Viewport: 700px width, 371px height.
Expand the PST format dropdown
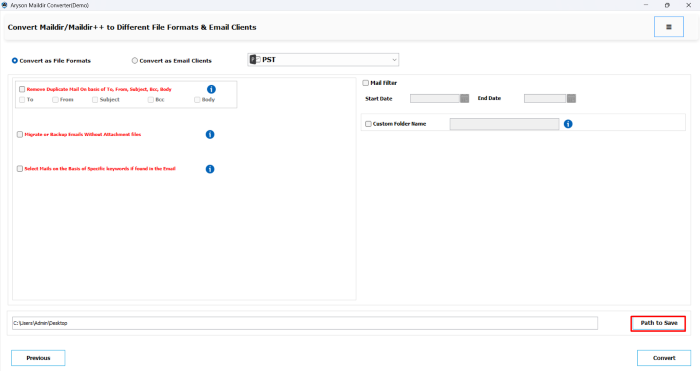click(323, 60)
